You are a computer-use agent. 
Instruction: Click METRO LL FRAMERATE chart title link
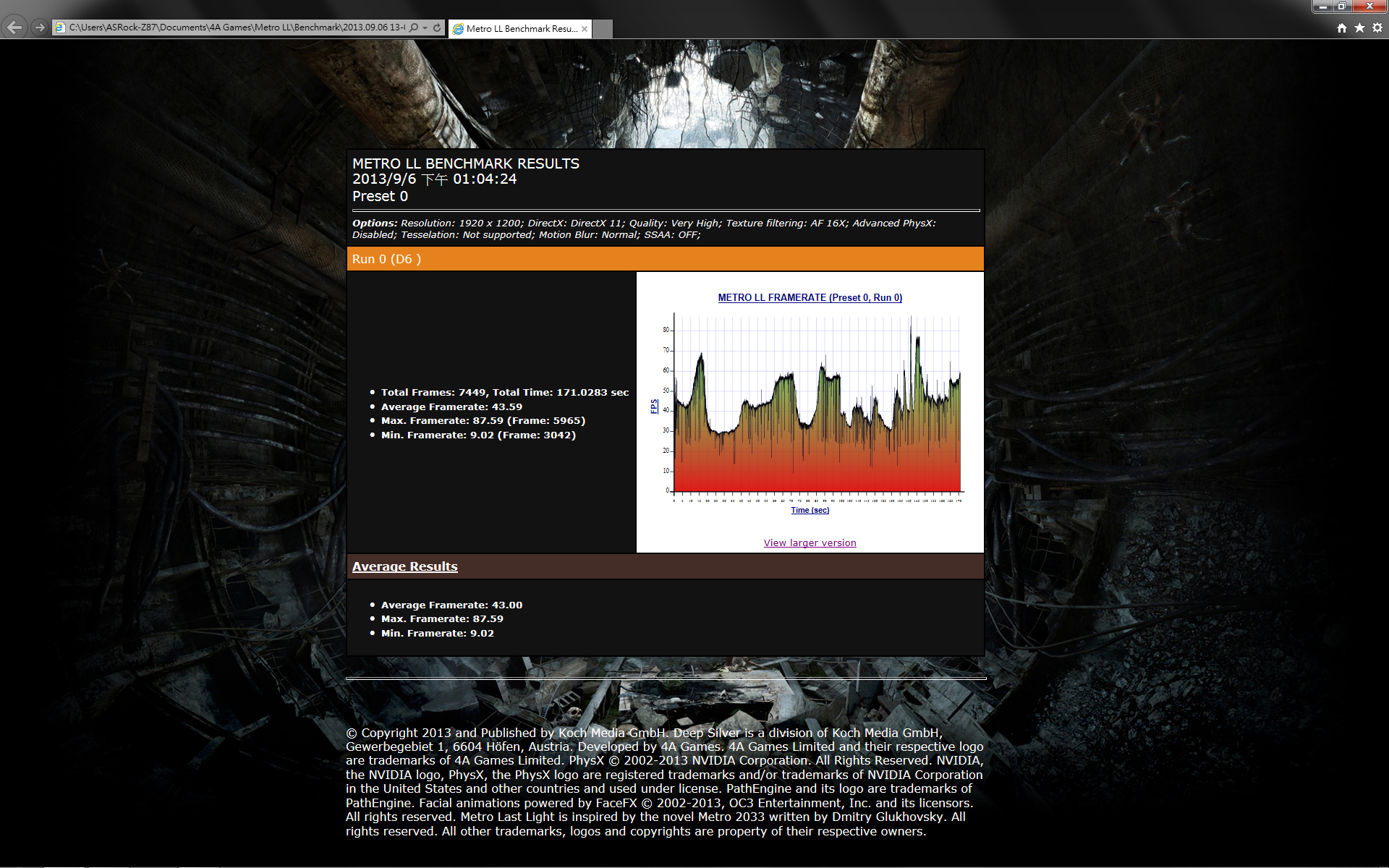810,297
